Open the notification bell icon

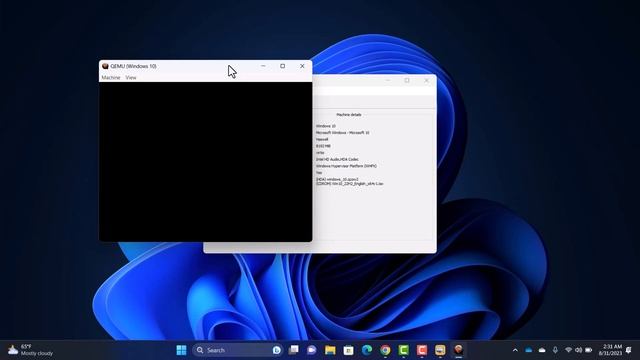click(x=629, y=350)
